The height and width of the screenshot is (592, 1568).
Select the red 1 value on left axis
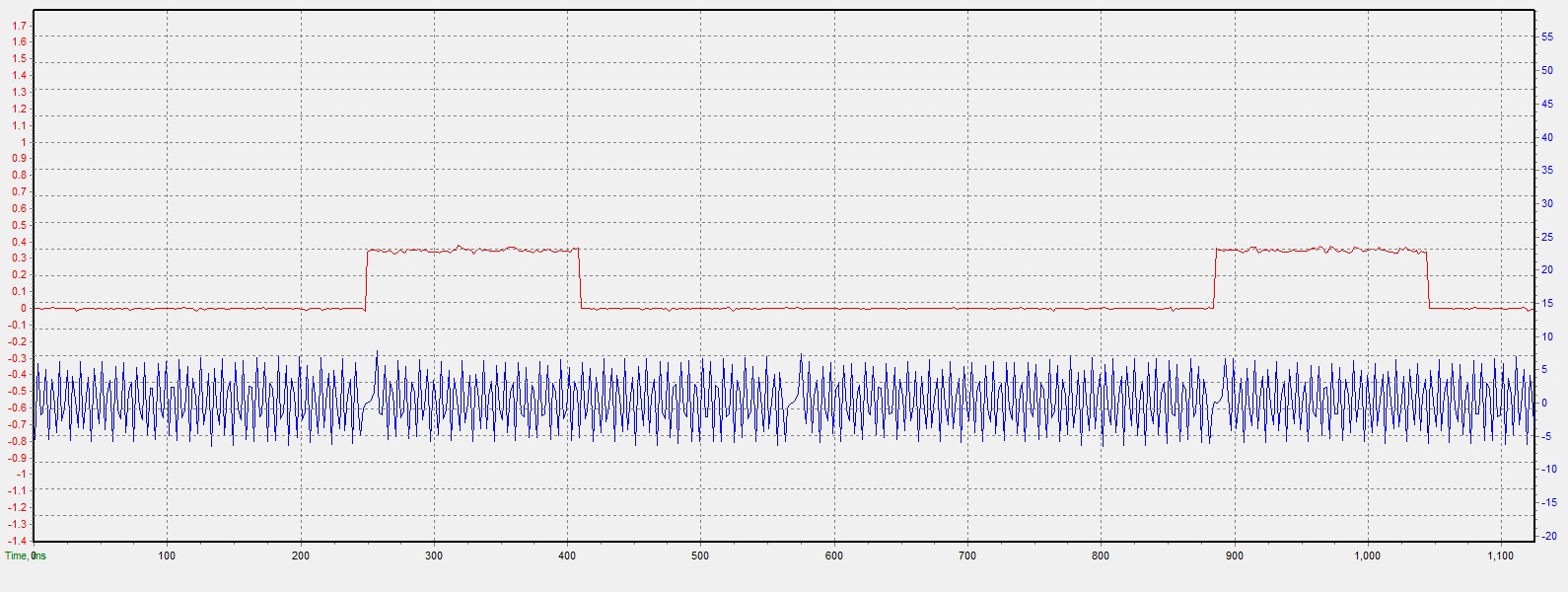coord(23,142)
